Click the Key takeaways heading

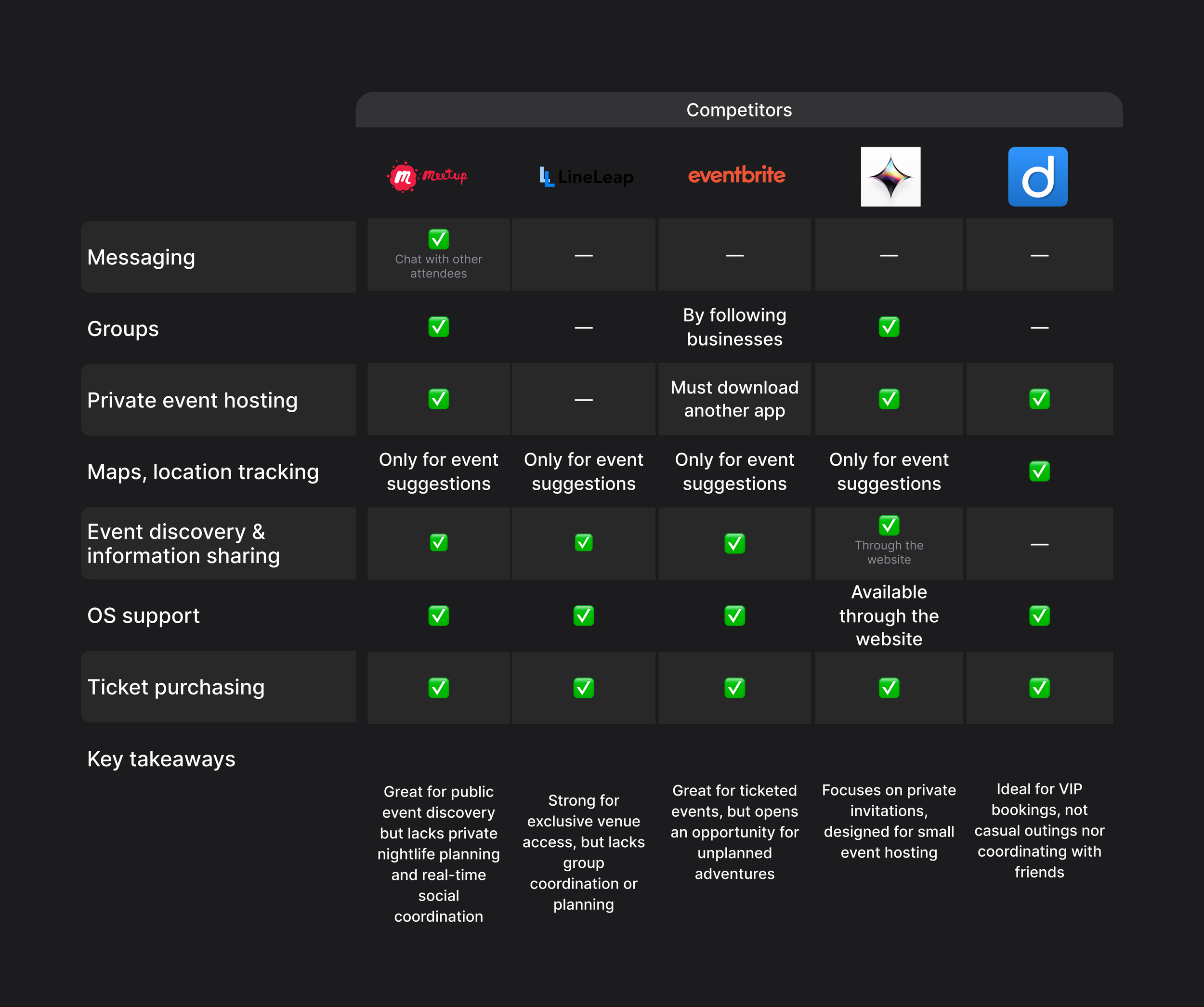[161, 759]
